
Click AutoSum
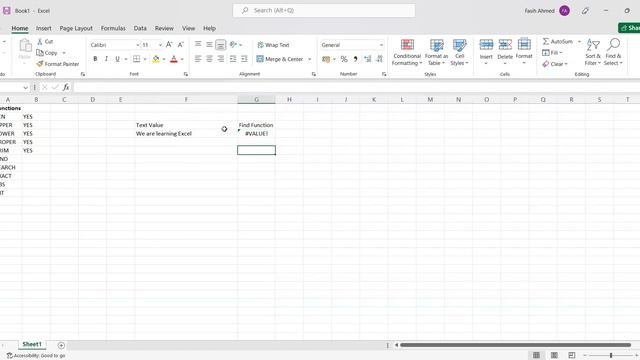(558, 42)
